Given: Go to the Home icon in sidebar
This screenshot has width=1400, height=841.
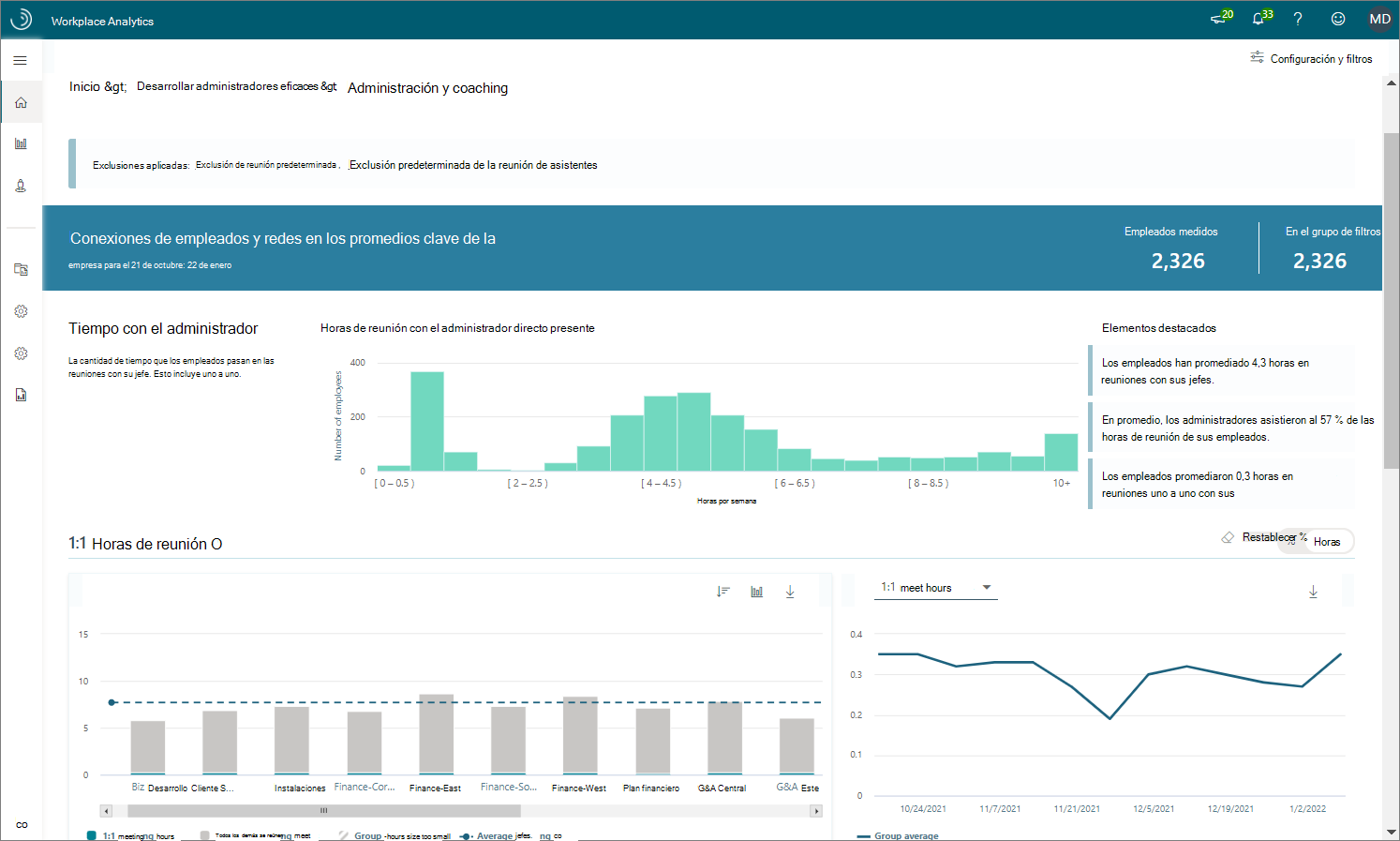Looking at the screenshot, I should pos(21,102).
